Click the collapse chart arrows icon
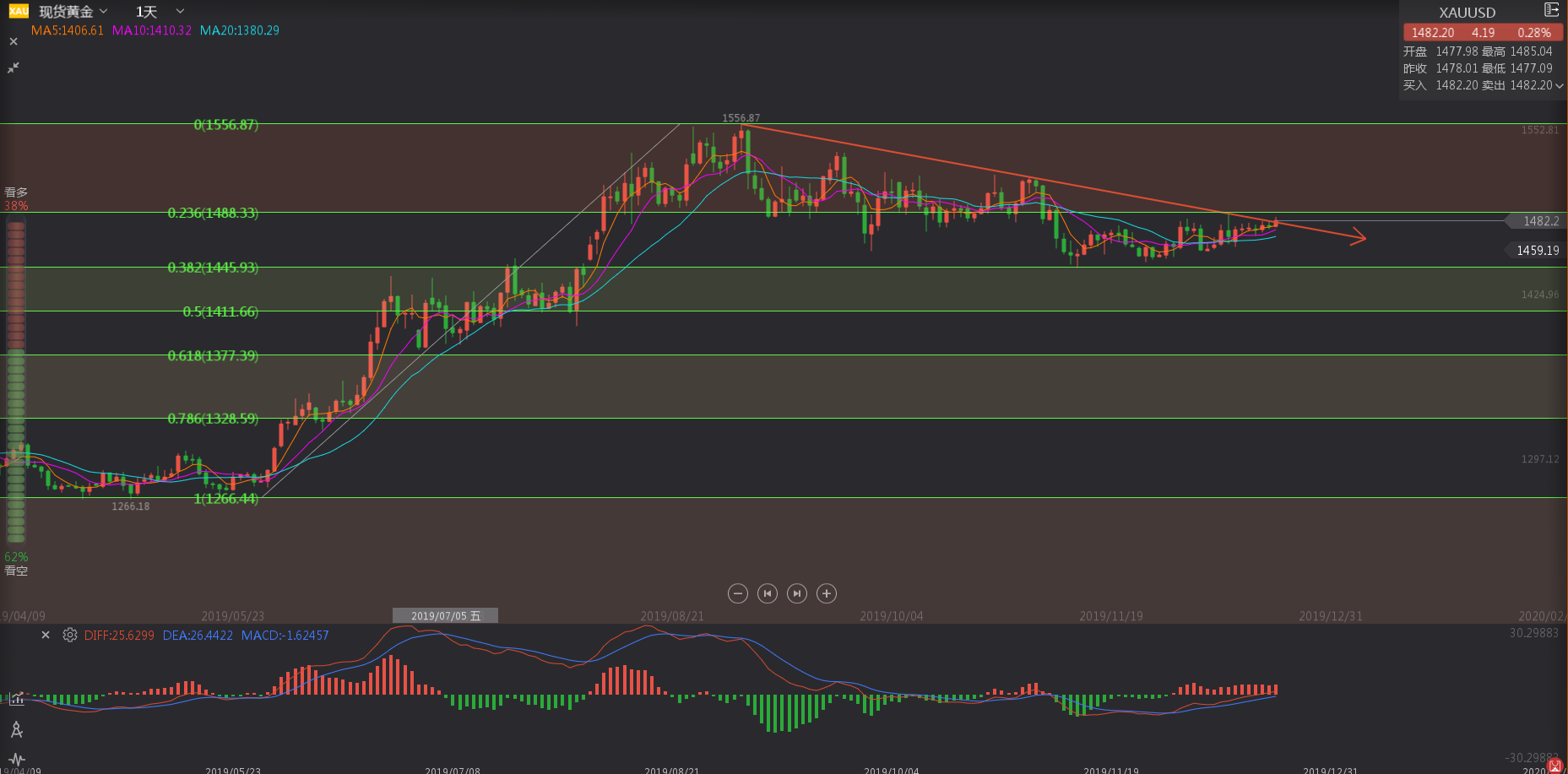The height and width of the screenshot is (774, 1568). click(x=14, y=68)
